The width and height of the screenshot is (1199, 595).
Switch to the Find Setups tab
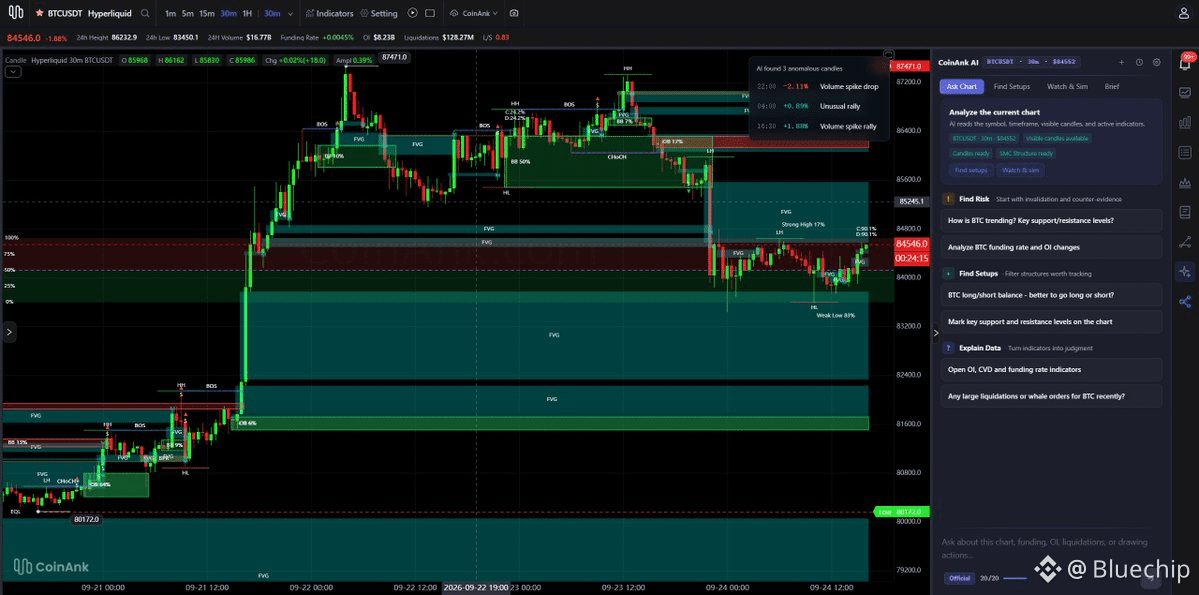coord(1012,86)
